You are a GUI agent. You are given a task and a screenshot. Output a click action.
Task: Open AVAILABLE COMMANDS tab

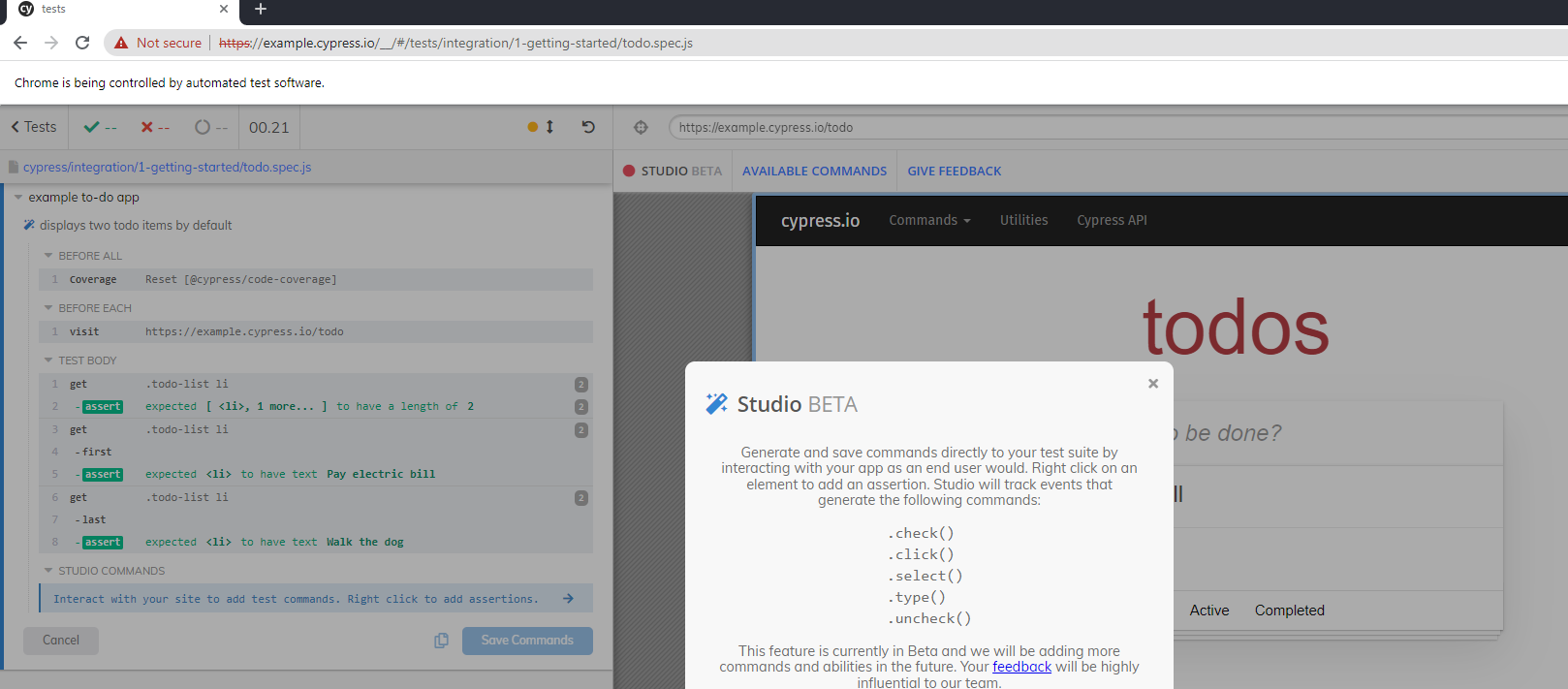814,171
